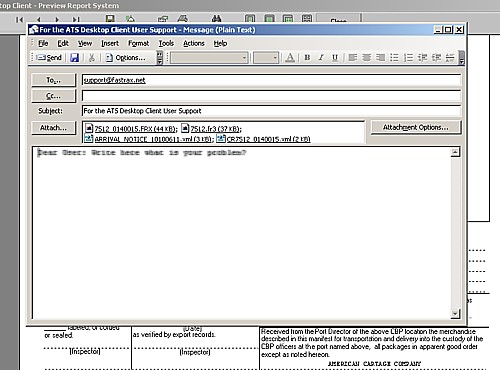Apply numbered list formatting

(x=408, y=58)
